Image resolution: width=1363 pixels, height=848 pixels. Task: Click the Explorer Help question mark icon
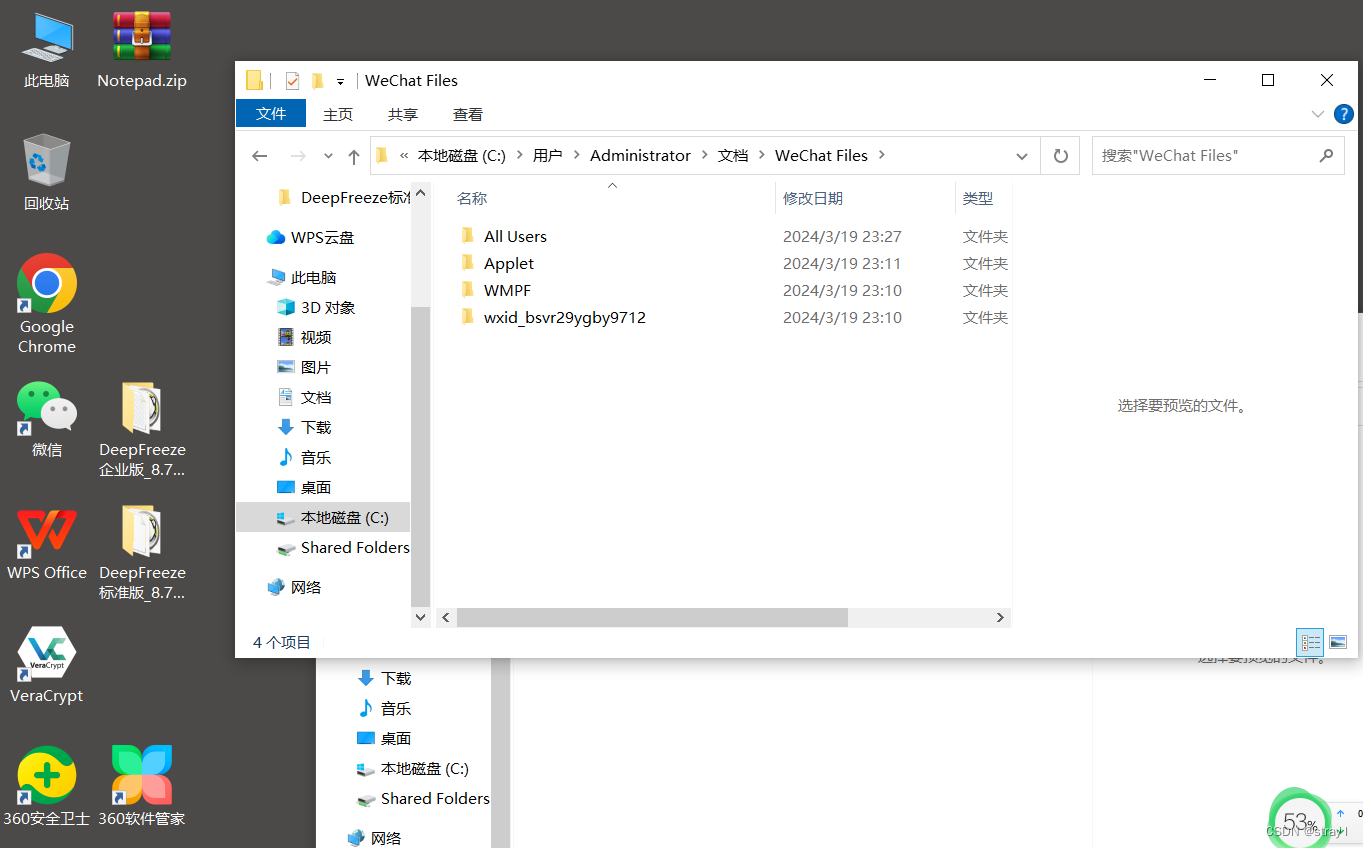(1344, 114)
